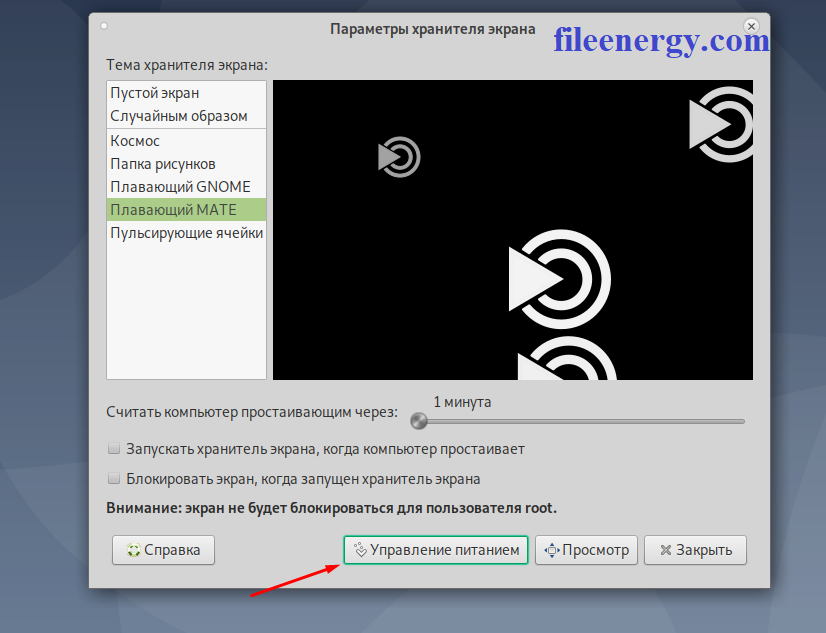Select "Плавающий GNOME" theme

pyautogui.click(x=186, y=187)
